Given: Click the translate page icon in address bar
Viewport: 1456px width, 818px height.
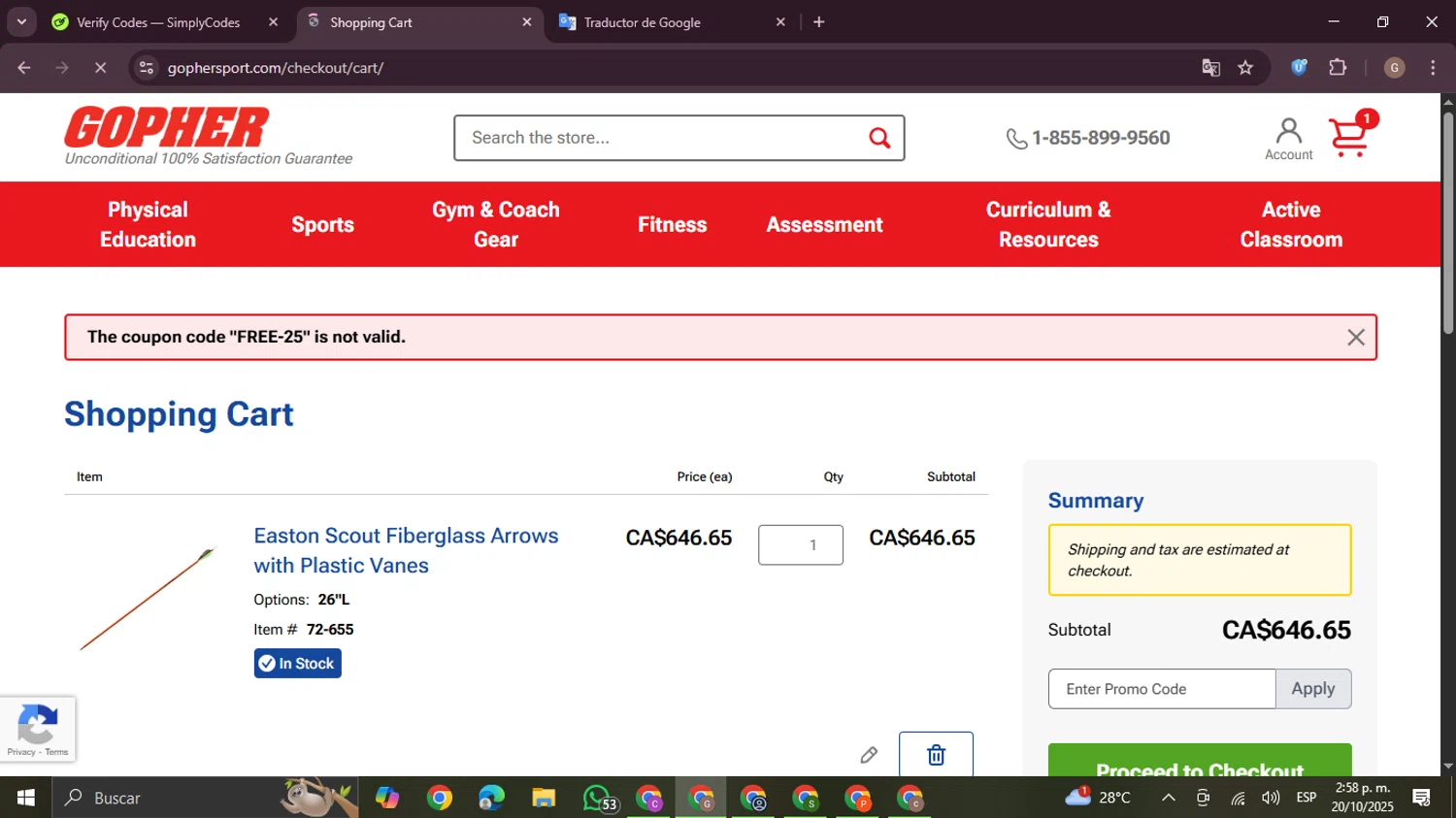Looking at the screenshot, I should (1210, 68).
